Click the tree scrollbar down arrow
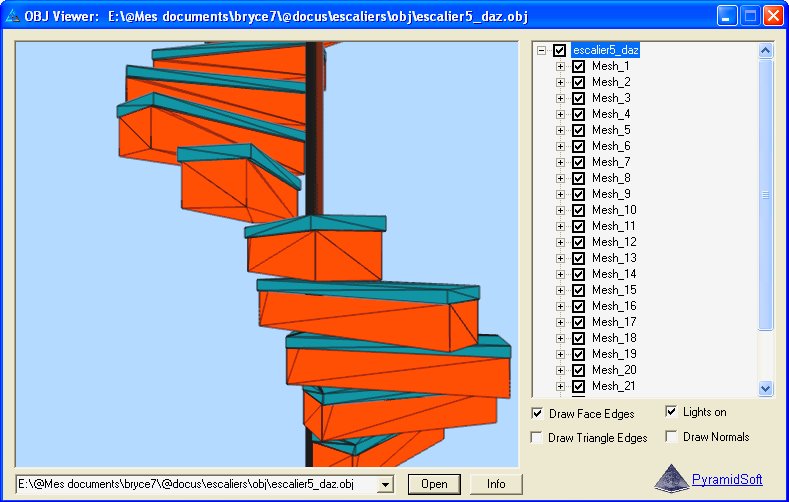This screenshot has height=502, width=789. point(765,388)
